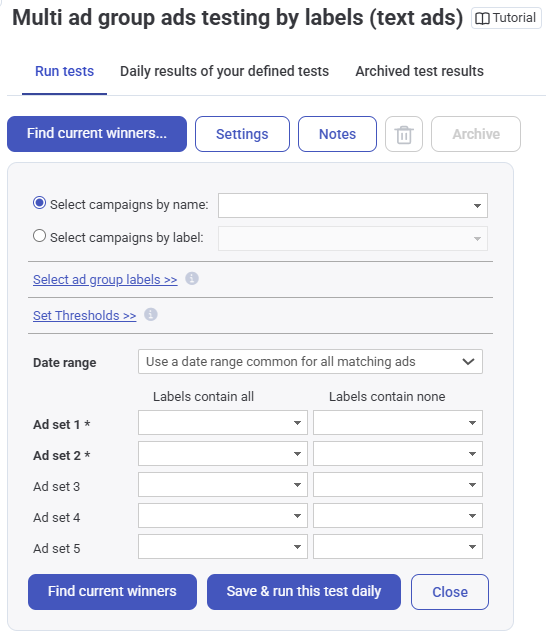Image resolution: width=546 pixels, height=636 pixels.
Task: Select campaigns by name radio button
Action: pyautogui.click(x=39, y=203)
